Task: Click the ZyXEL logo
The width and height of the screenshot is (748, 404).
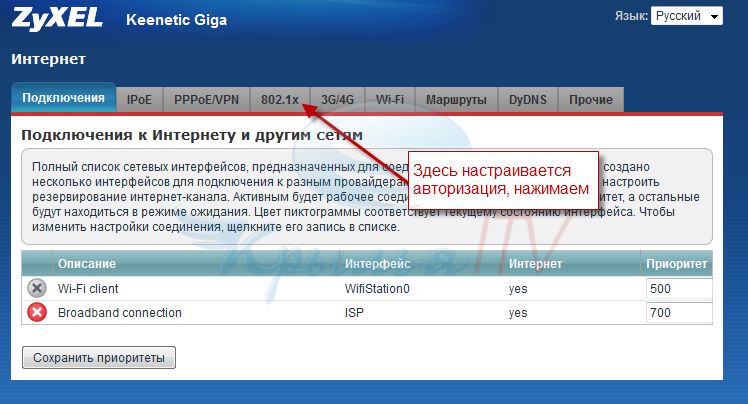Action: 57,20
